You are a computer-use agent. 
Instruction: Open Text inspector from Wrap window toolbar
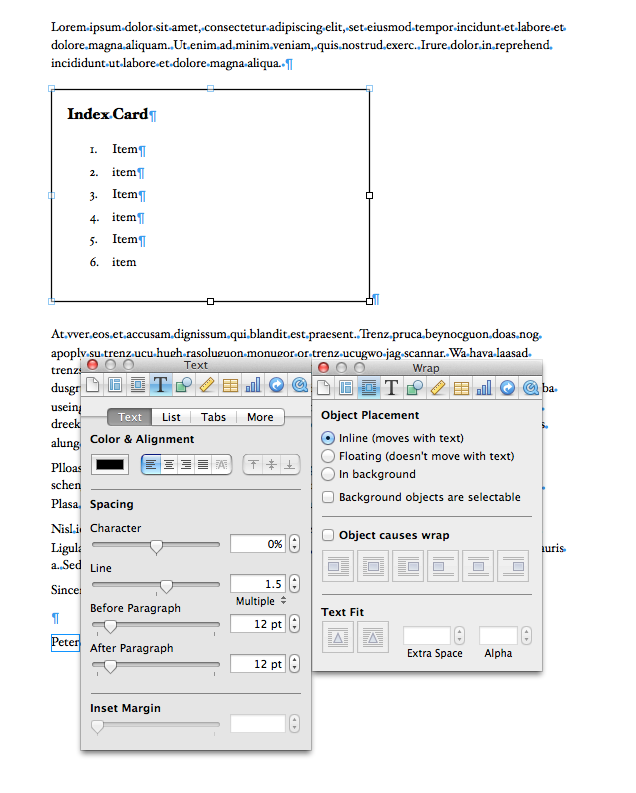click(x=391, y=388)
